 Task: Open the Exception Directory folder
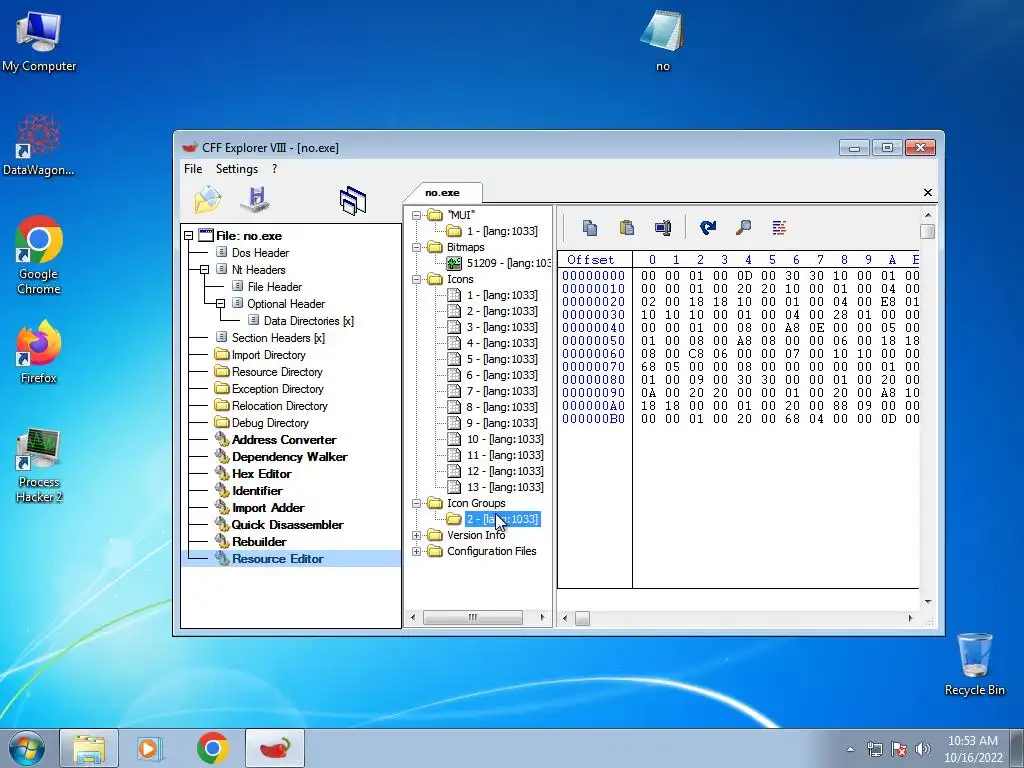coord(278,389)
